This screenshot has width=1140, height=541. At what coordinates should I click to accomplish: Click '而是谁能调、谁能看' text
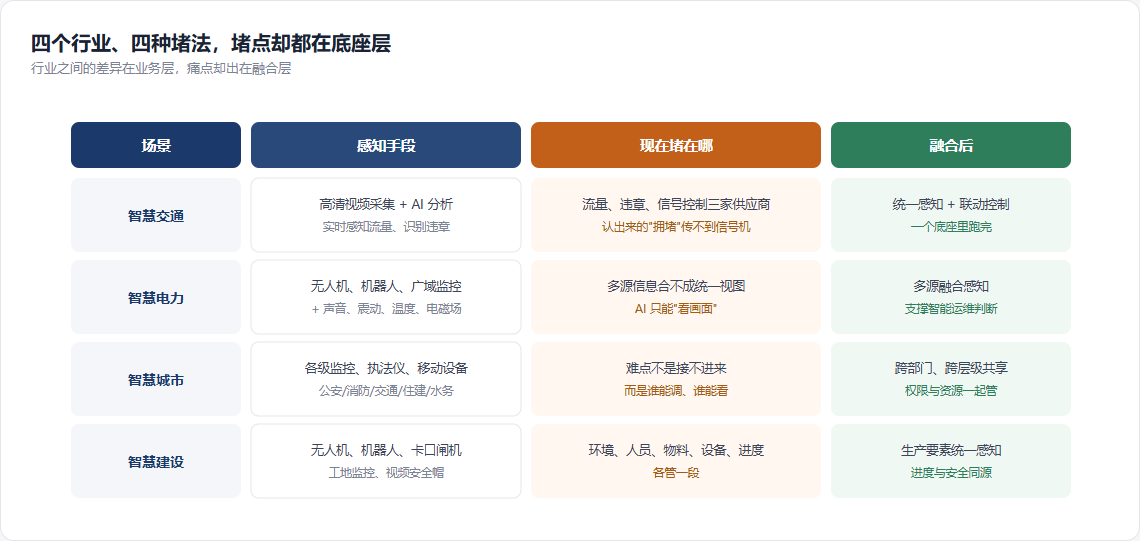click(x=676, y=391)
